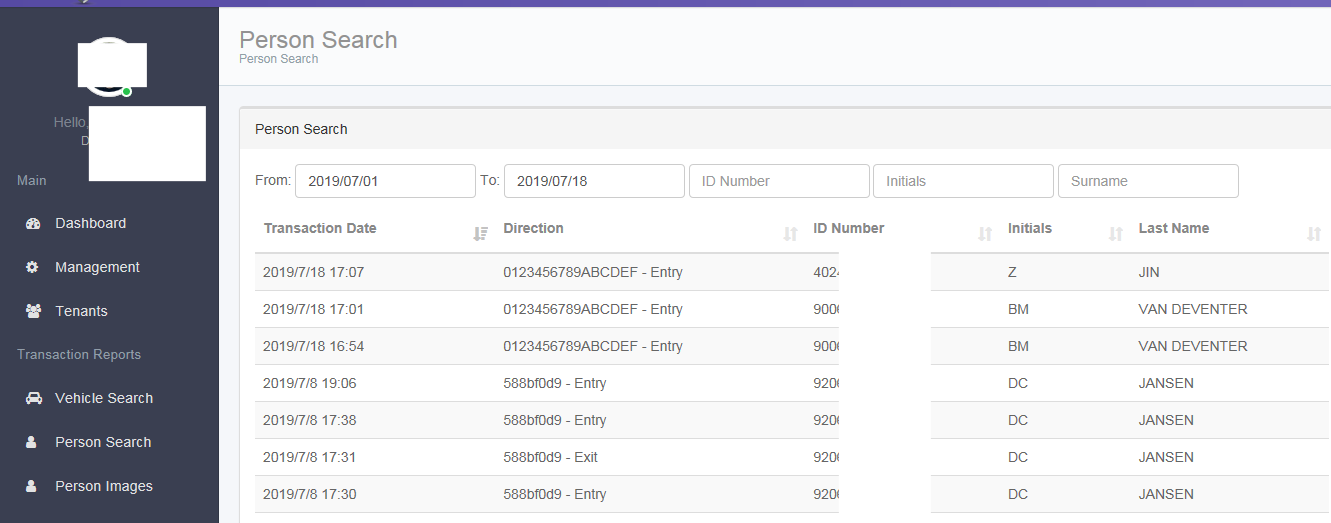Image resolution: width=1331 pixels, height=523 pixels.
Task: Open the Dashboard menu item
Action: 90,224
